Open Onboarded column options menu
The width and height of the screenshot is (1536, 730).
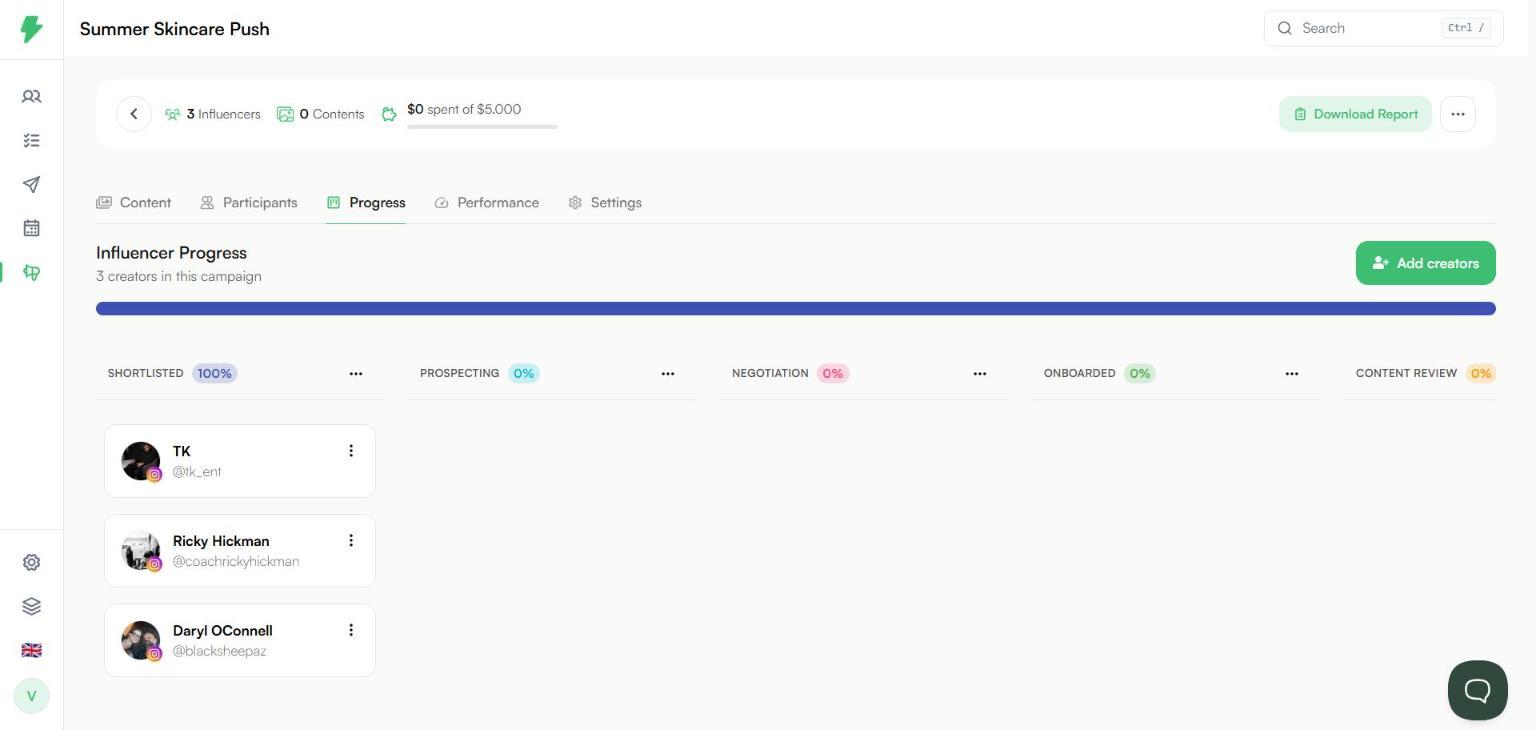tap(1292, 374)
